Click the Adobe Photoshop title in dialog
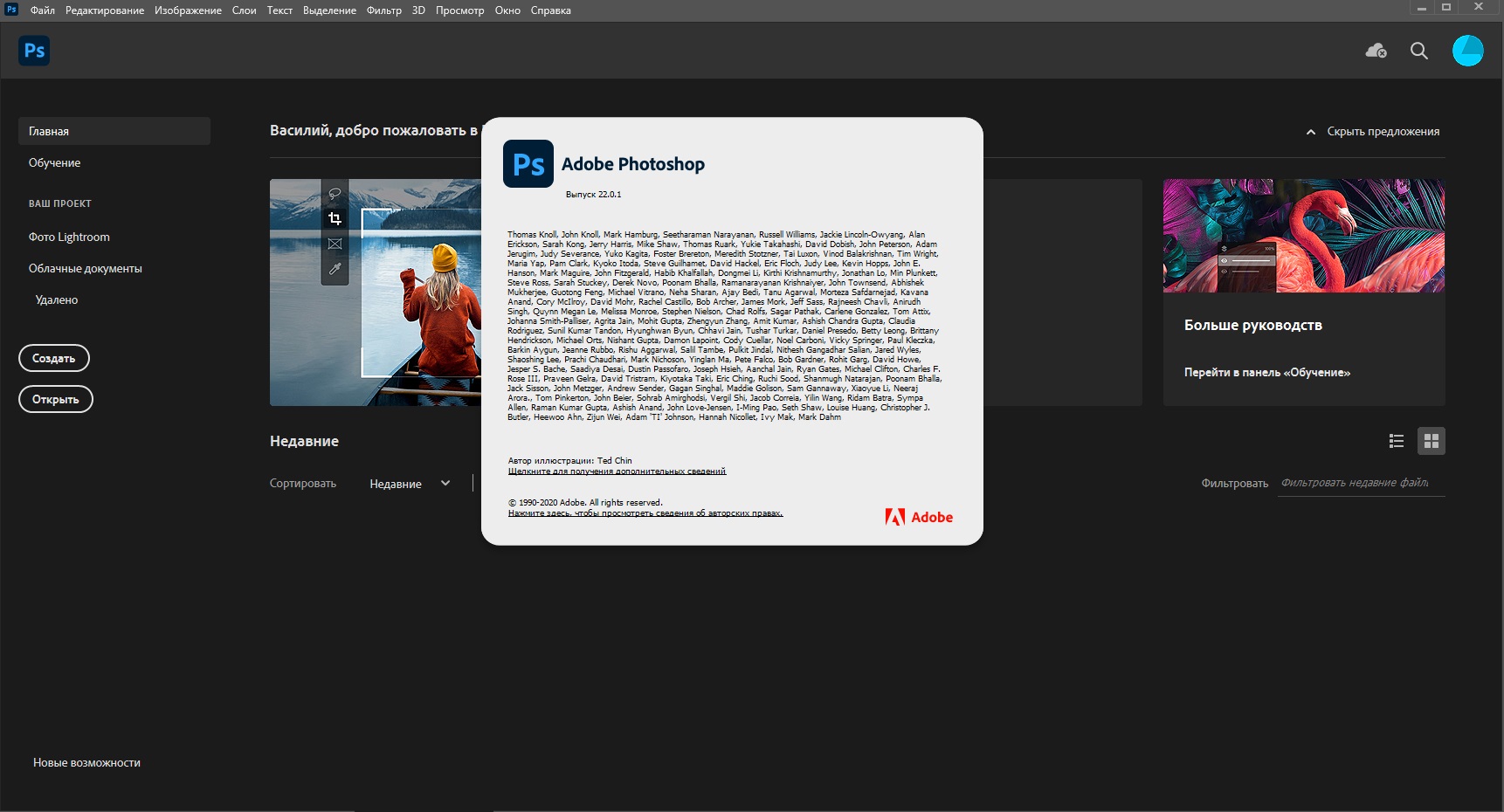This screenshot has height=812, width=1504. tap(633, 164)
